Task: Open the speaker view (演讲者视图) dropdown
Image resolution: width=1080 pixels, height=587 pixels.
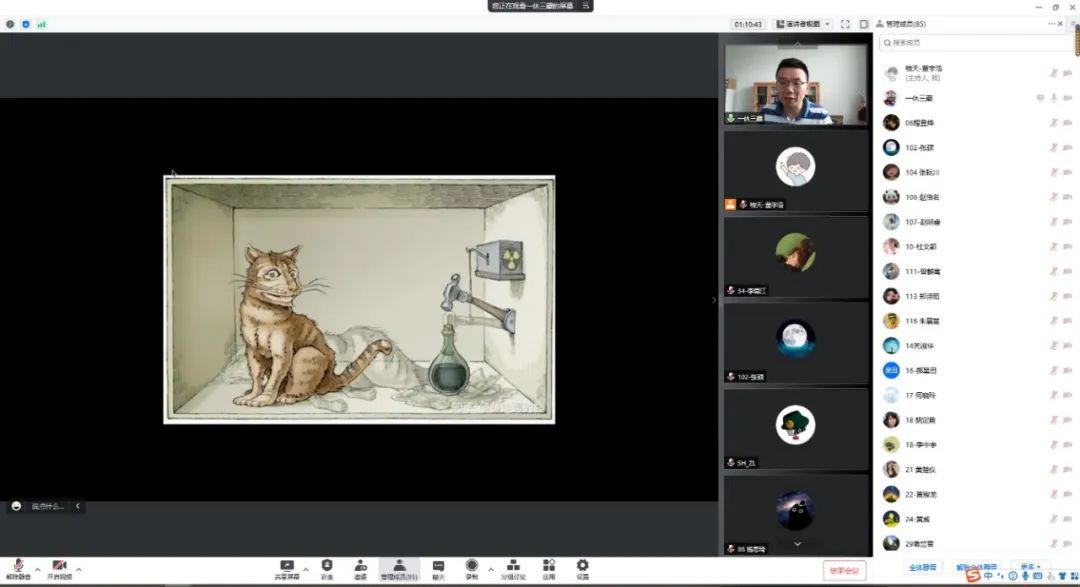Action: coord(803,24)
